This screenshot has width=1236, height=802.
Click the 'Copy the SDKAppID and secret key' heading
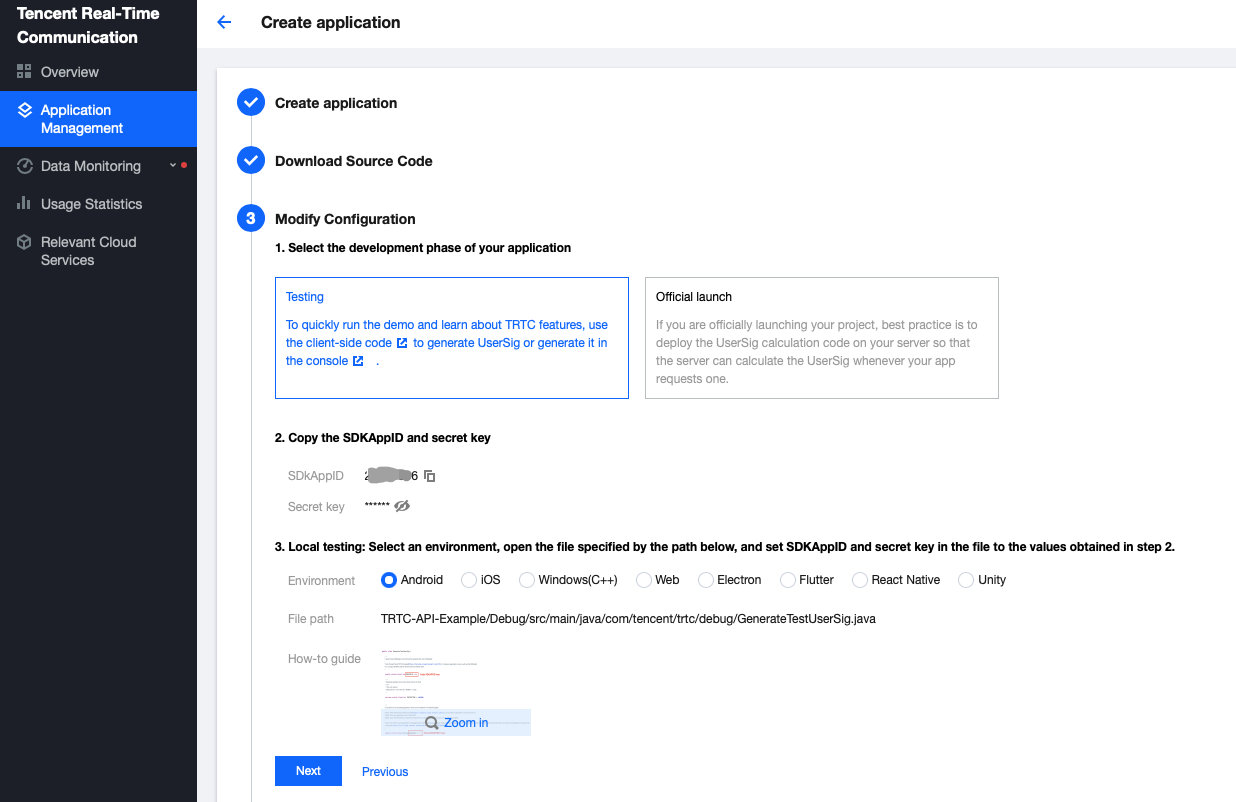[x=383, y=438]
